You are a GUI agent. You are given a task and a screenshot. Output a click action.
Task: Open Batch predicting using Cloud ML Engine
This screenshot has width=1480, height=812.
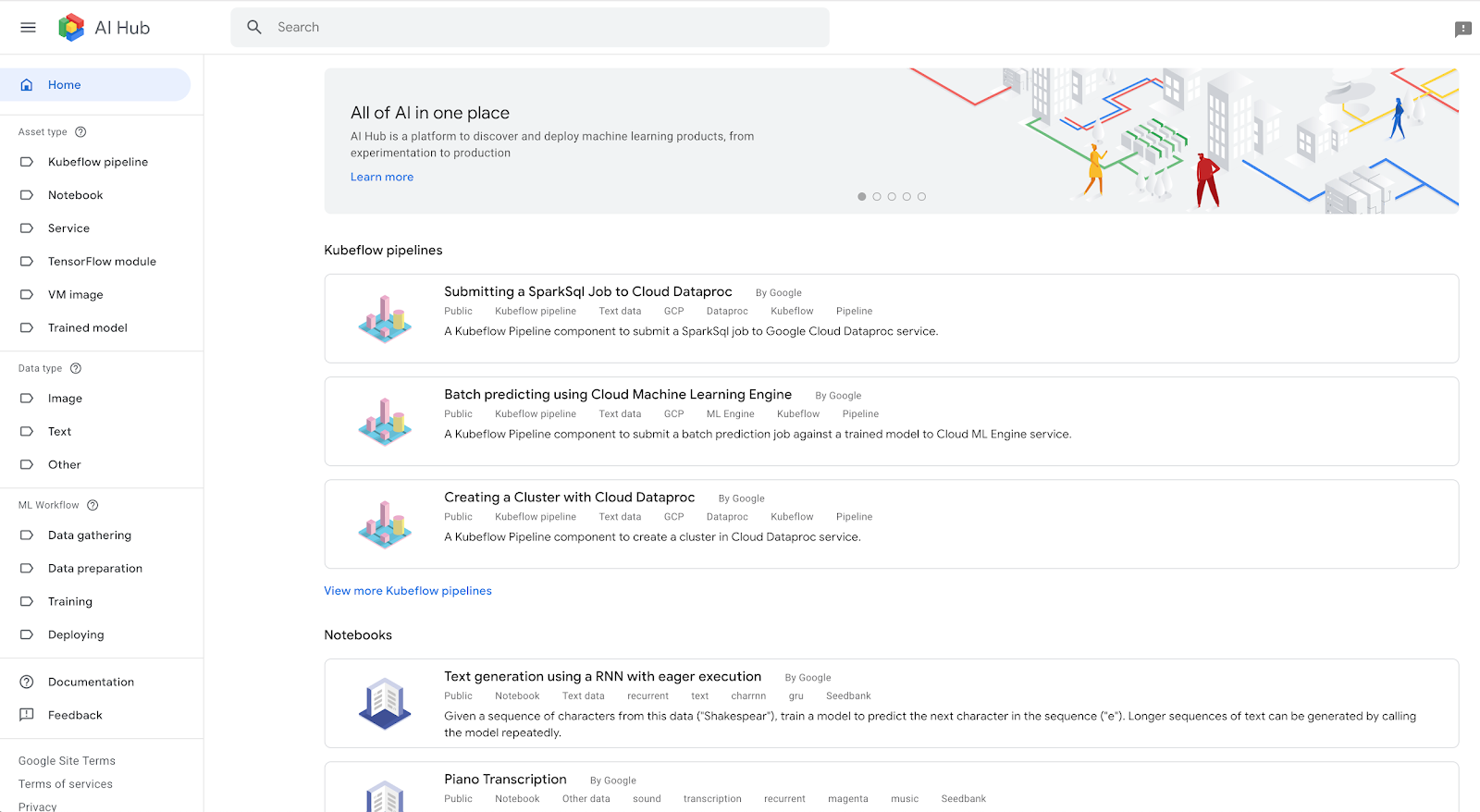[x=618, y=394]
